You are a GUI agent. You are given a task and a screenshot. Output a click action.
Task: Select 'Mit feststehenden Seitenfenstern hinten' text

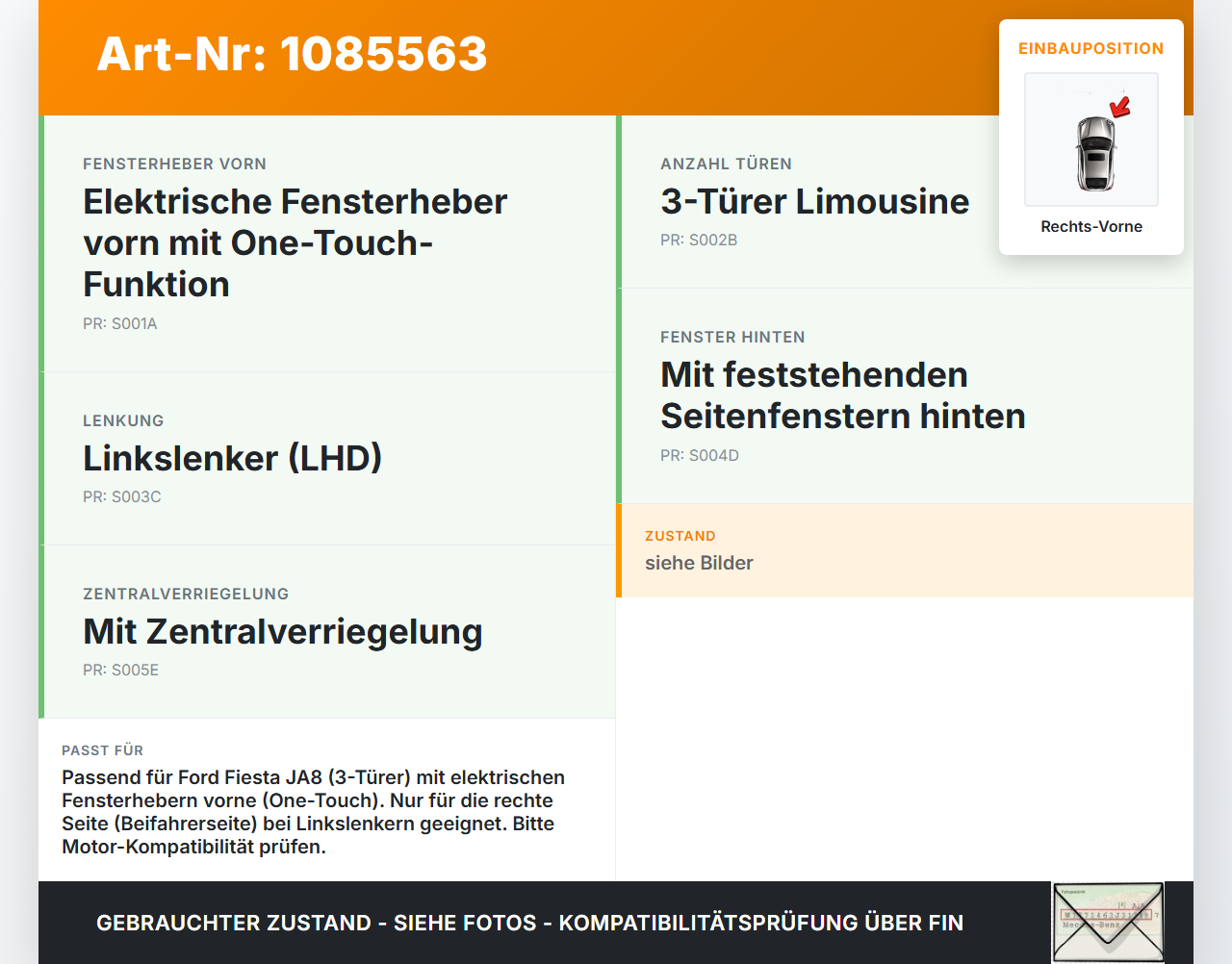click(x=843, y=395)
